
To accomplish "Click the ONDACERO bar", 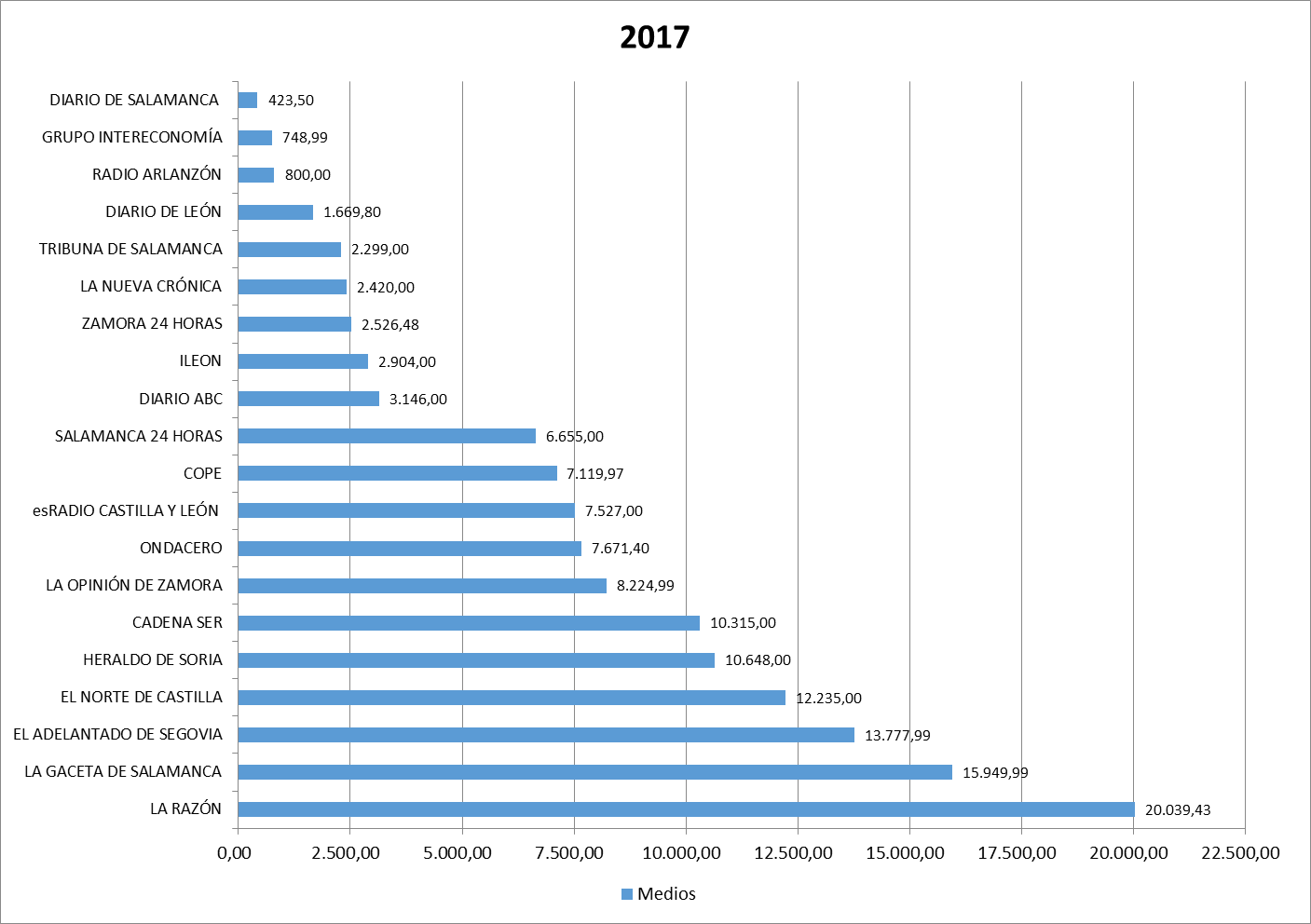I will pos(409,549).
